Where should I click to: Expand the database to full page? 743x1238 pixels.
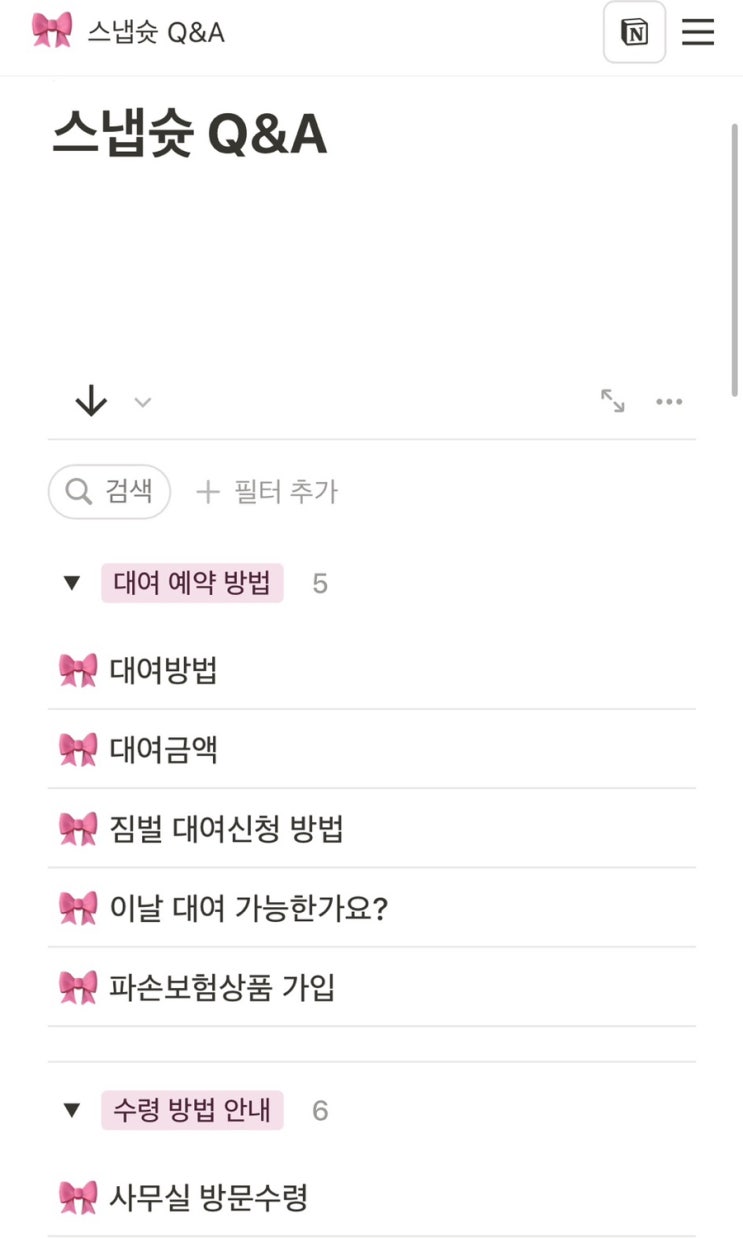click(612, 402)
